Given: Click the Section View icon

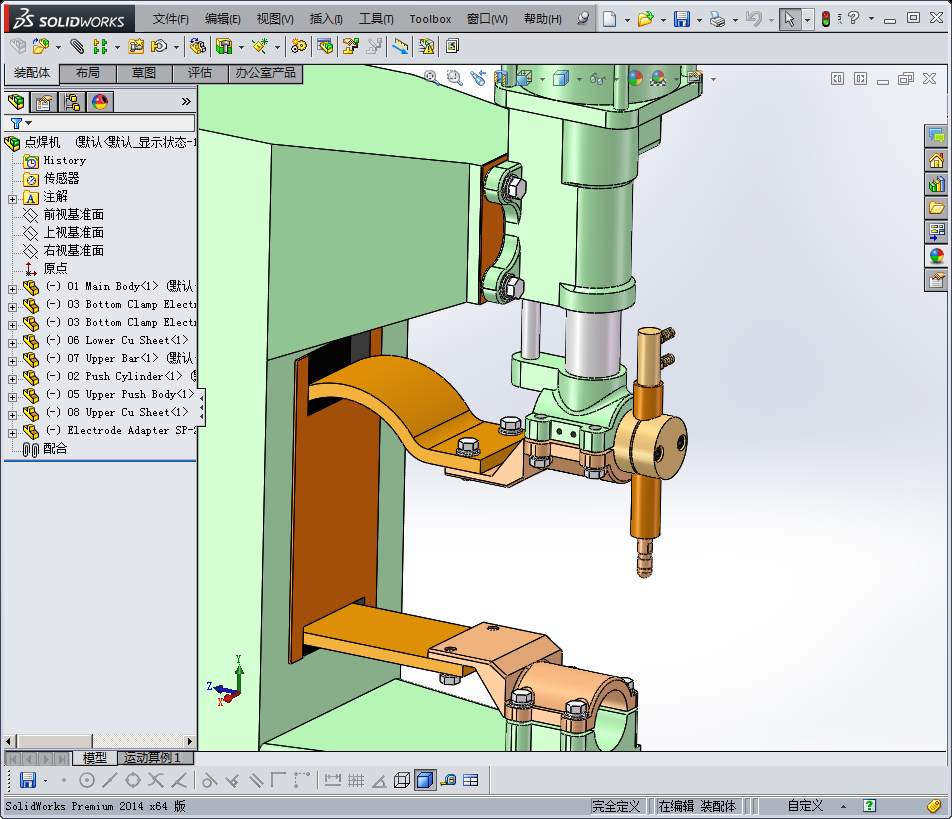Looking at the screenshot, I should point(501,78).
